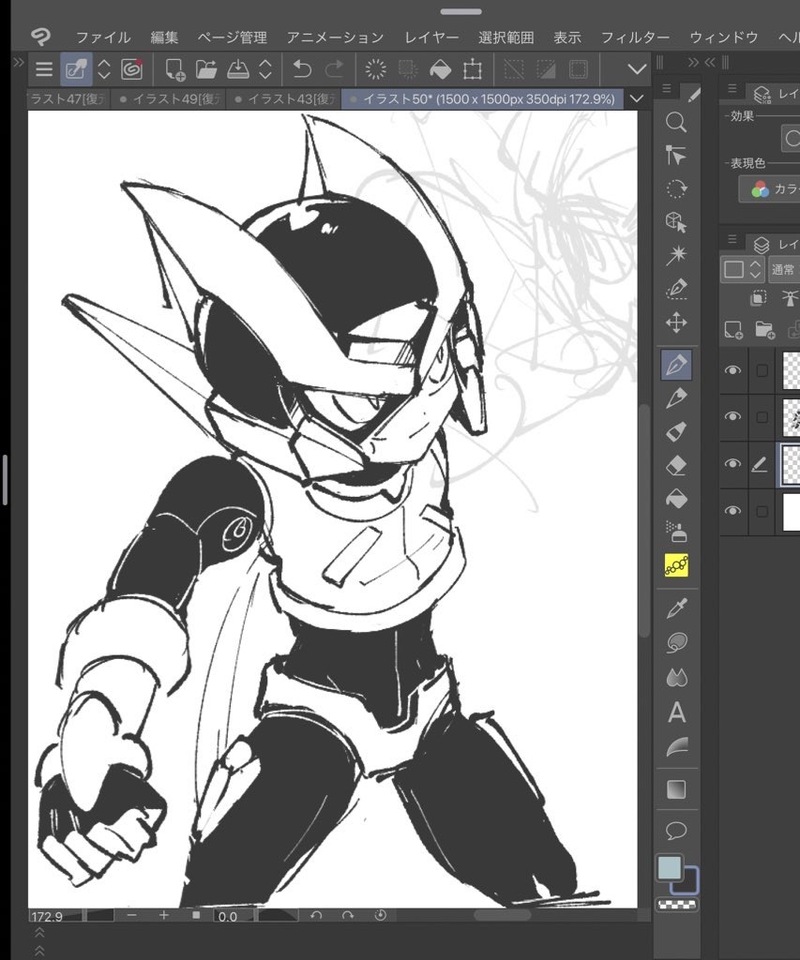Screen dimensions: 800x960
Task: Select the transparent color checker swatch
Action: (676, 904)
